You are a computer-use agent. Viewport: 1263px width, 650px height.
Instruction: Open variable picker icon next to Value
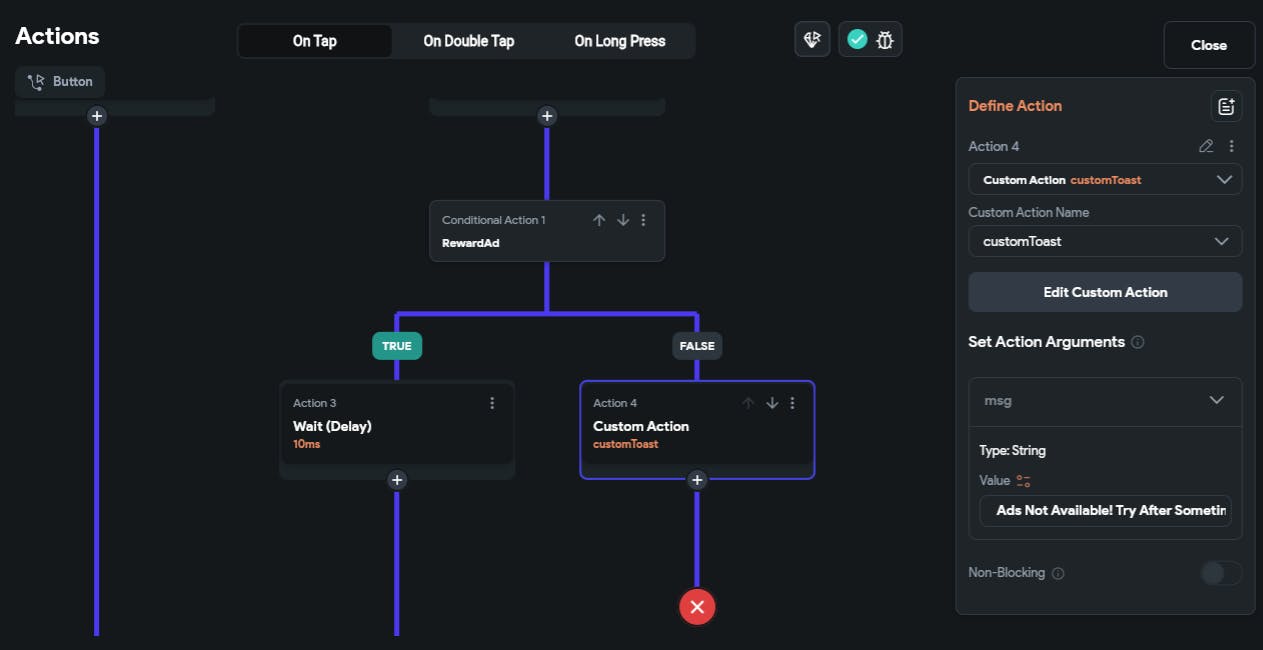[1023, 481]
